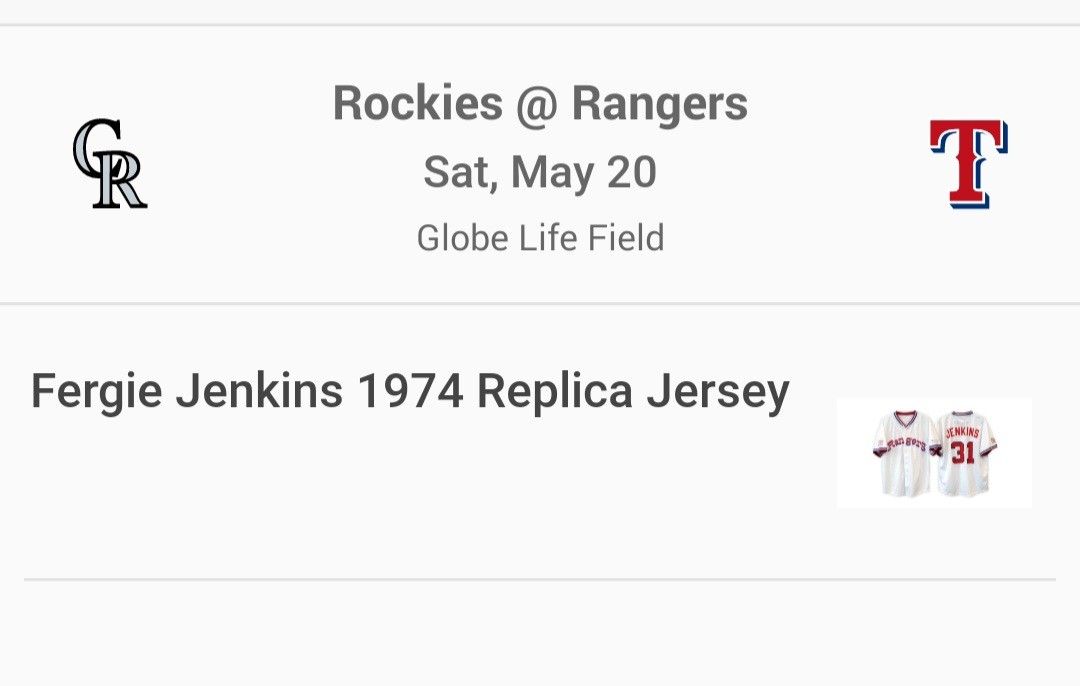Click the Fergie Jenkins name text
The height and width of the screenshot is (686, 1080).
point(187,391)
